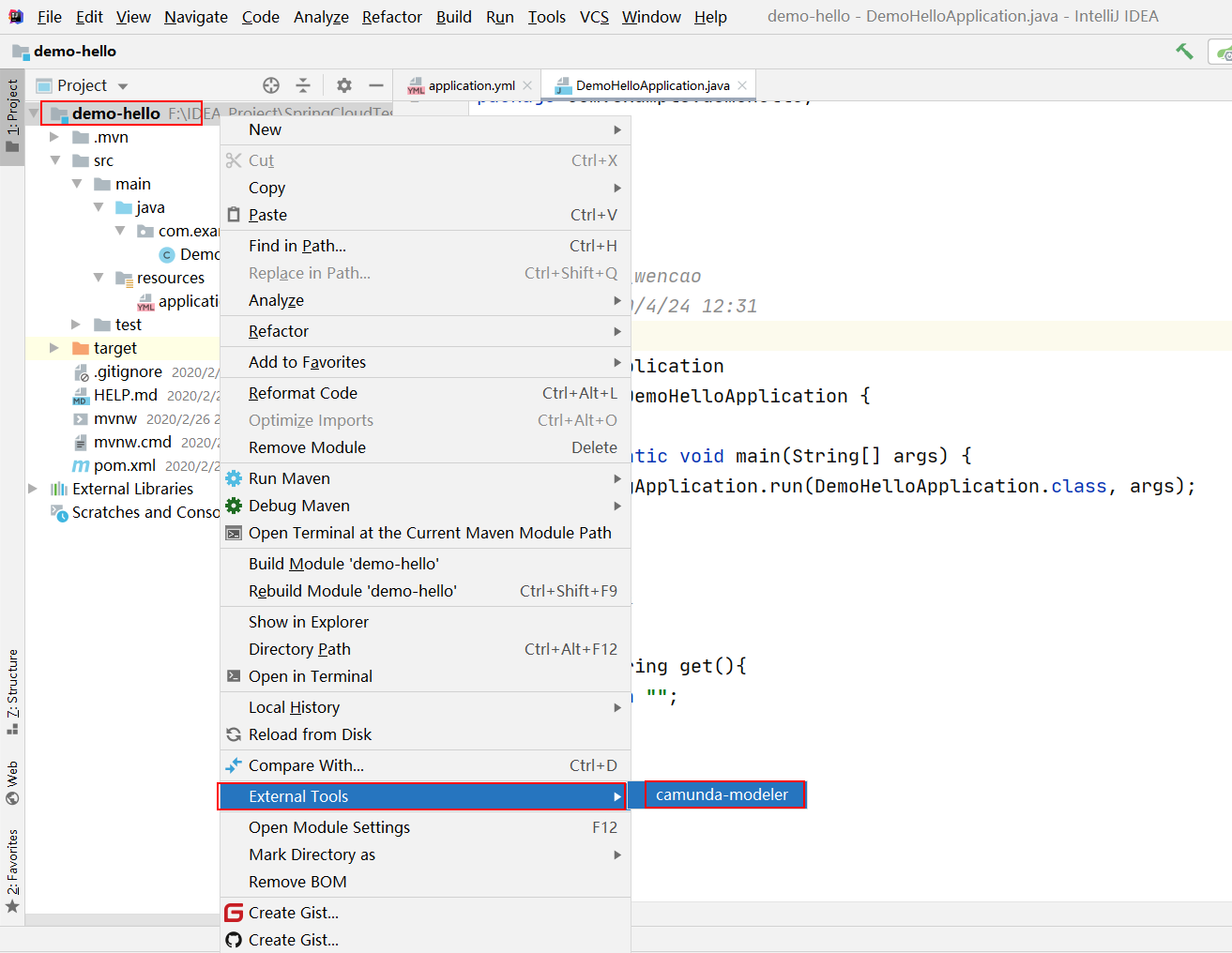The image size is (1232, 953).
Task: Click the Build project hammer icon
Action: pyautogui.click(x=1184, y=52)
